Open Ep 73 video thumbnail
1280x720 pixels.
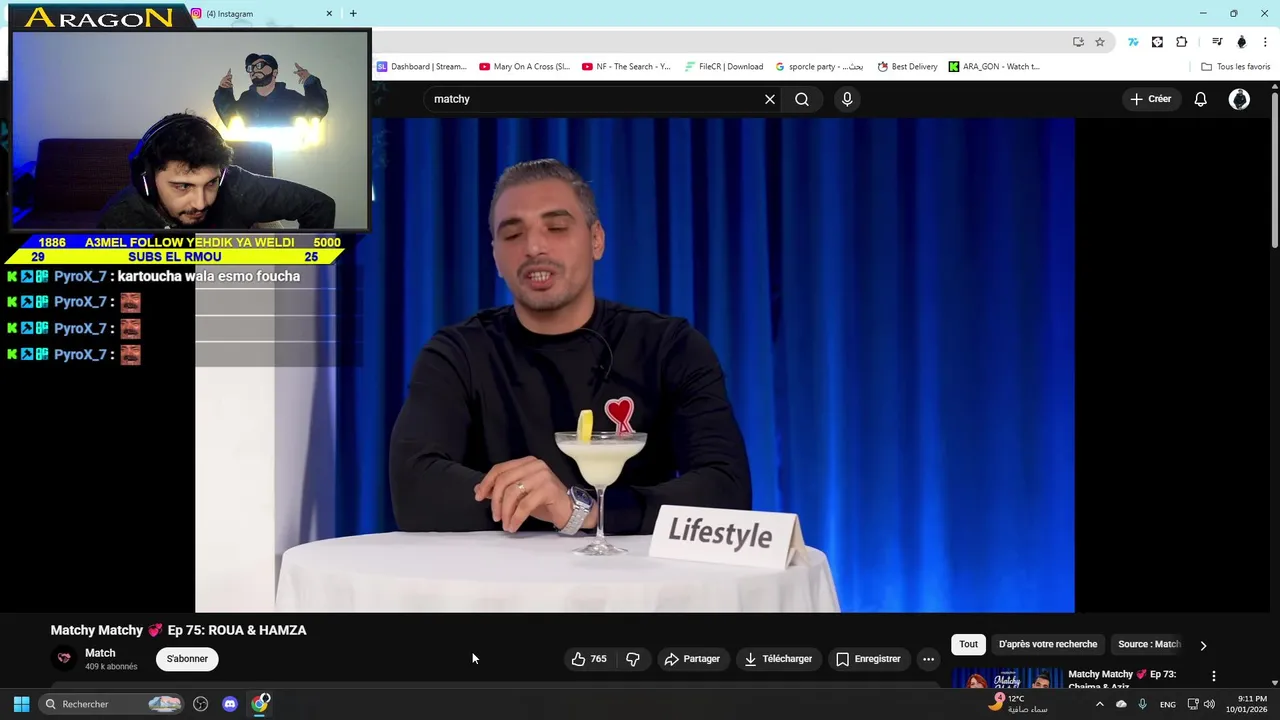tap(1007, 679)
